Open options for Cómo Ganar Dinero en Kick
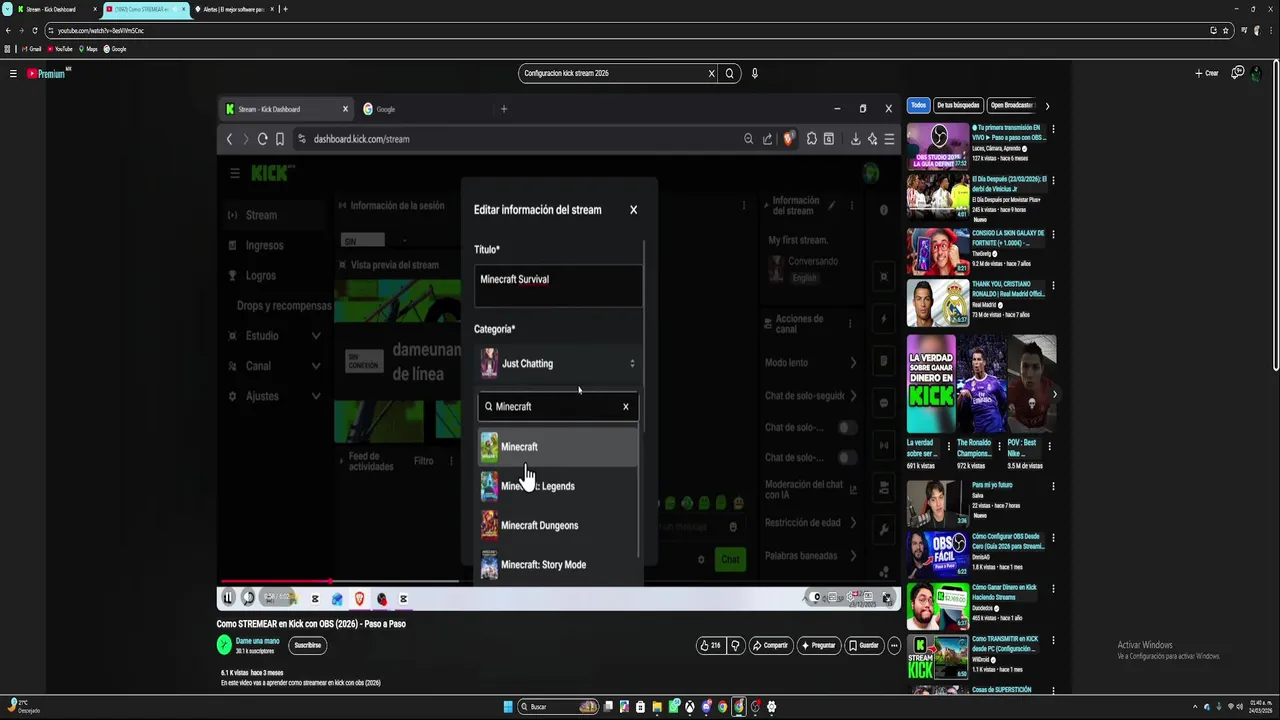The image size is (1280, 720). coord(1053,589)
